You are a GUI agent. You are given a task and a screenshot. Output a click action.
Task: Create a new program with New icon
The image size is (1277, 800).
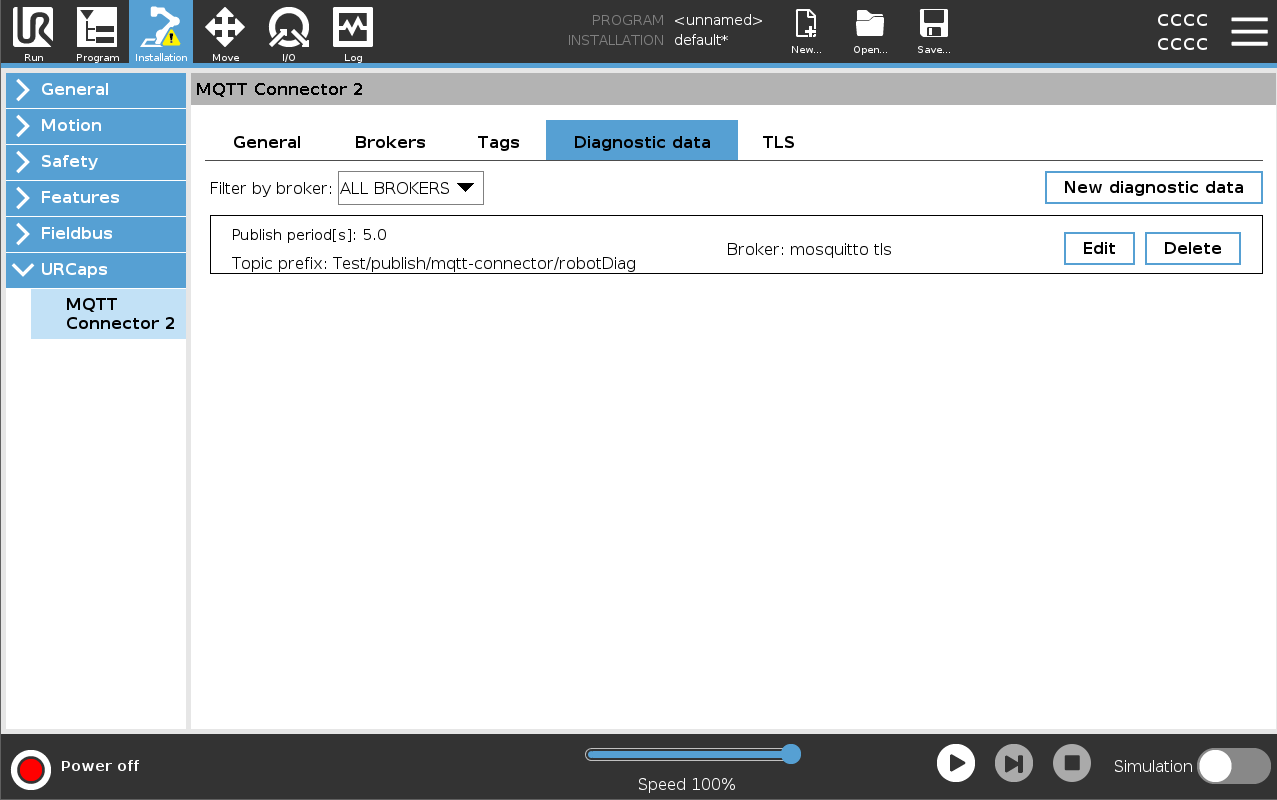[806, 32]
